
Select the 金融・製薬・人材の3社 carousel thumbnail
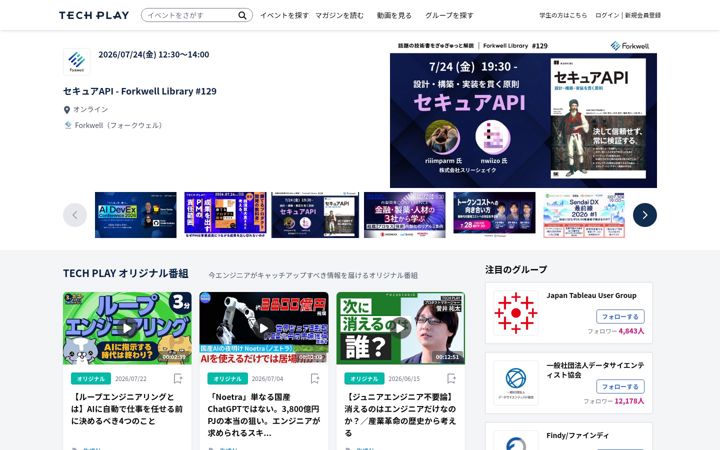pos(405,215)
